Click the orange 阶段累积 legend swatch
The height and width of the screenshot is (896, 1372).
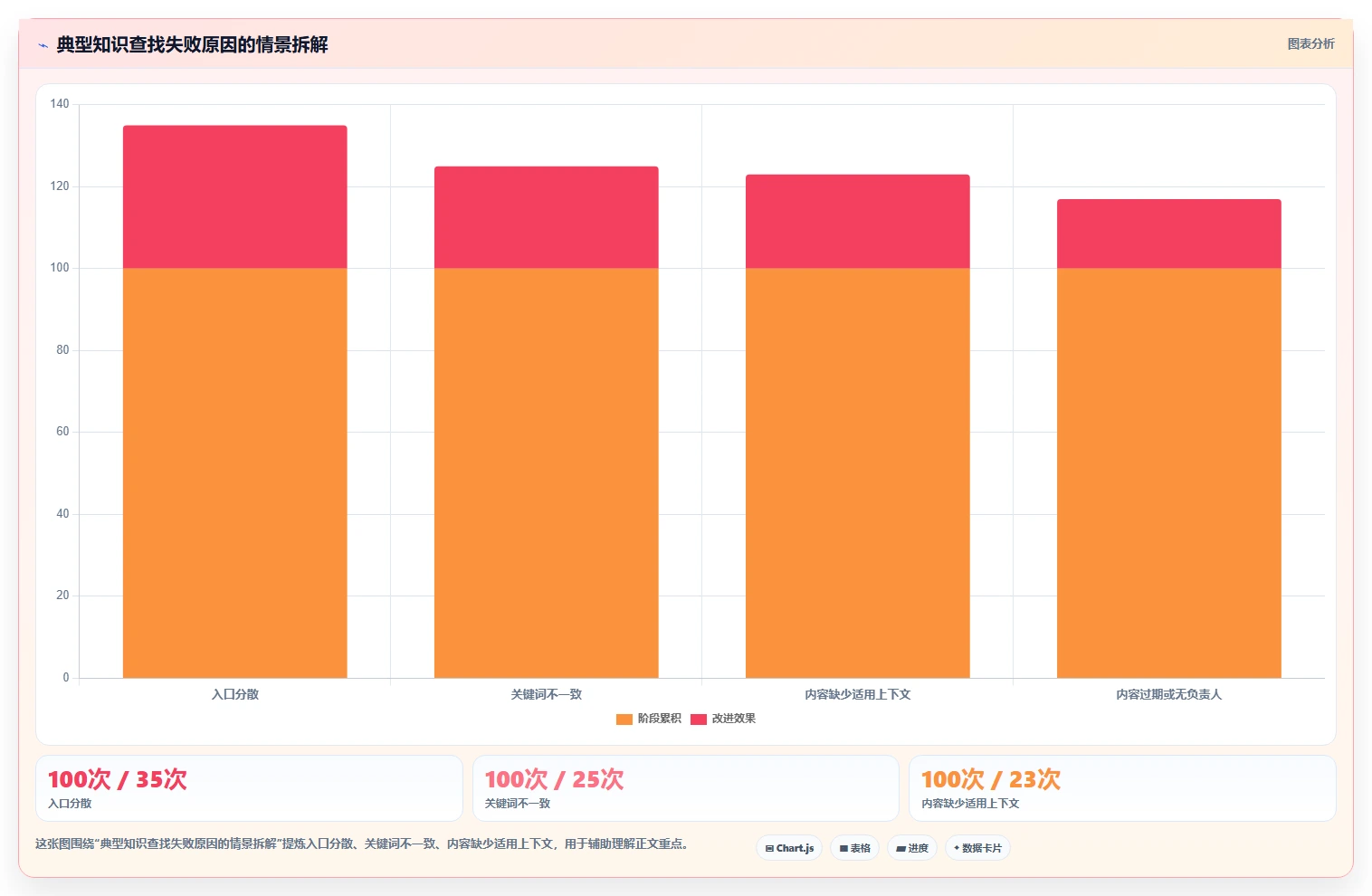coord(624,719)
